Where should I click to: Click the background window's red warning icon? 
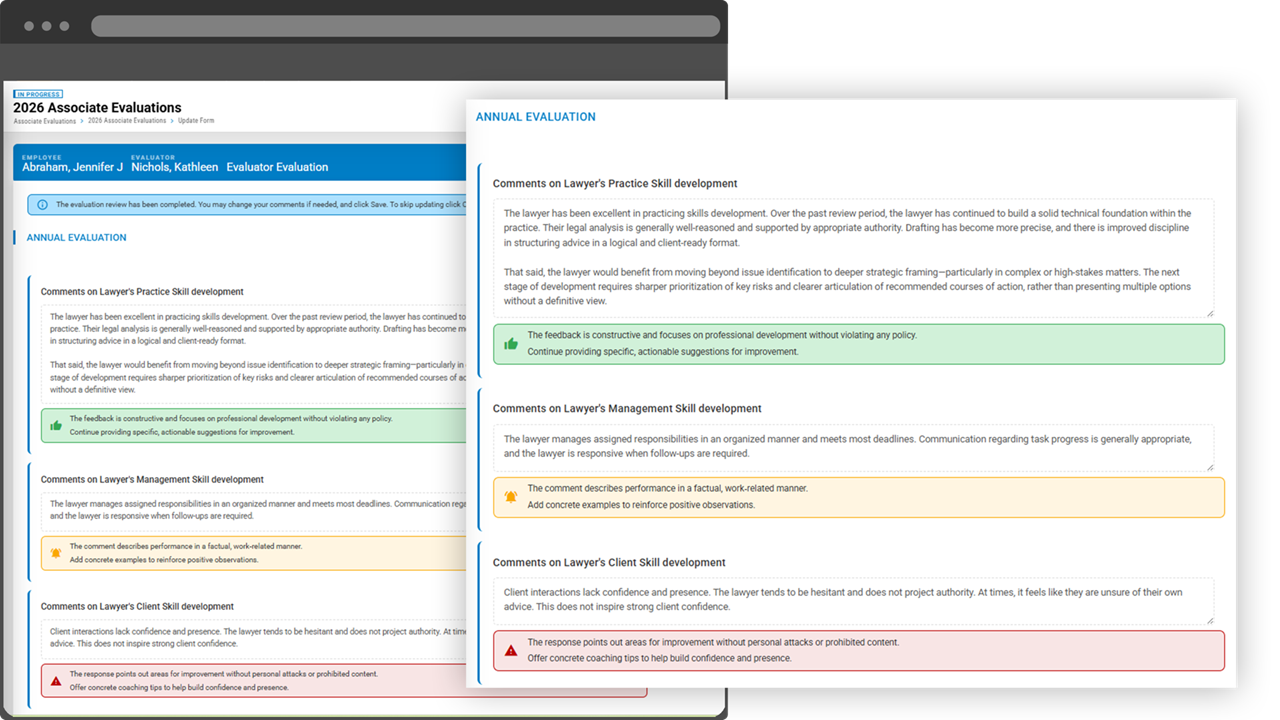[x=56, y=681]
